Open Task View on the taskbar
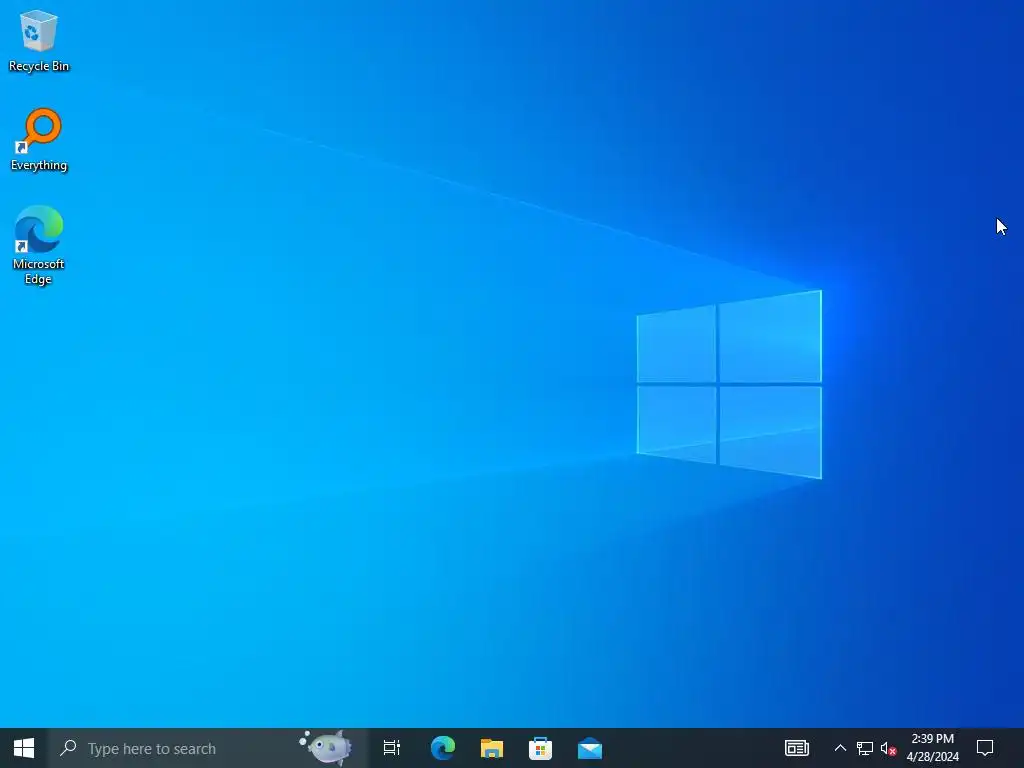This screenshot has height=768, width=1024. coord(392,748)
